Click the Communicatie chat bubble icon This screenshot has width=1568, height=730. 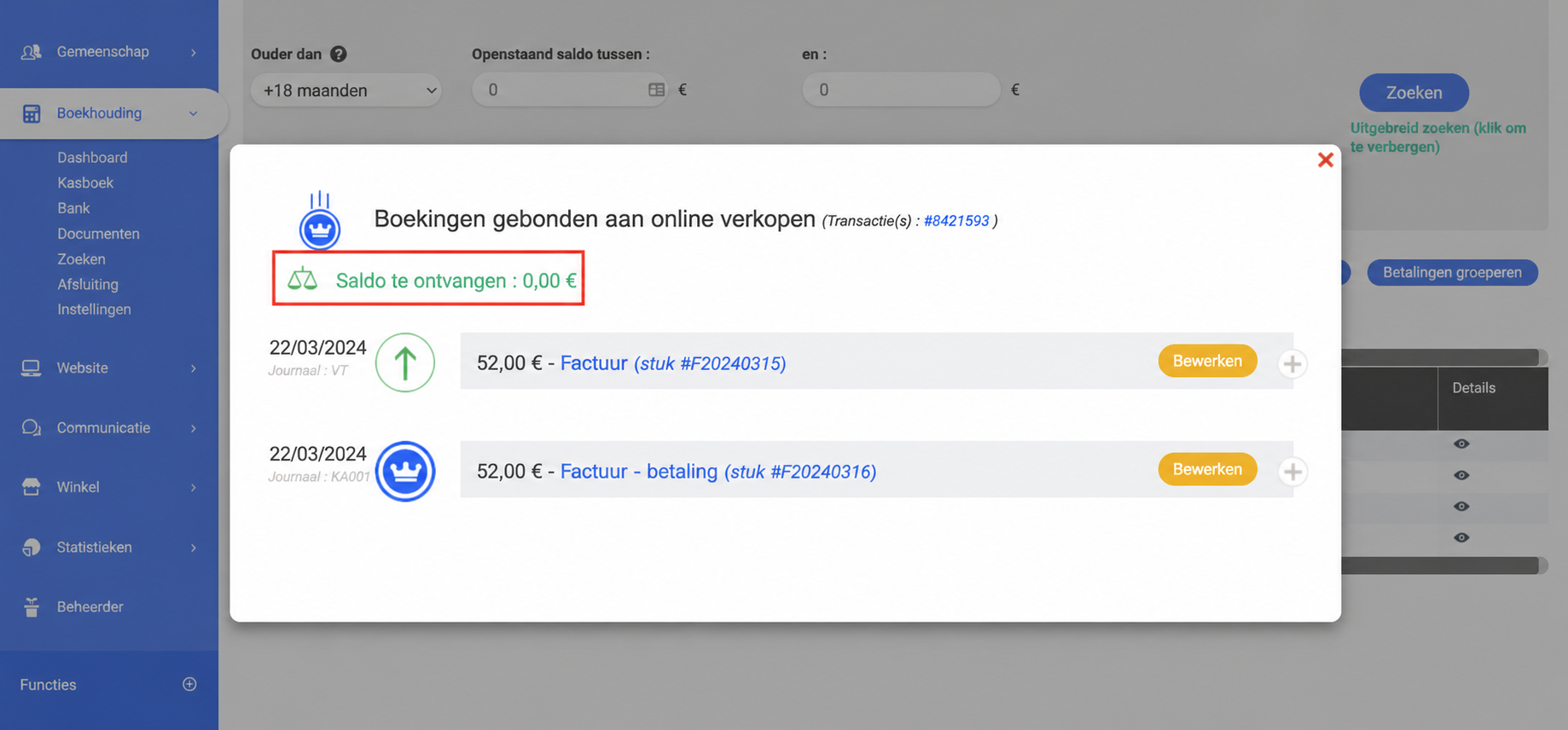pos(31,428)
